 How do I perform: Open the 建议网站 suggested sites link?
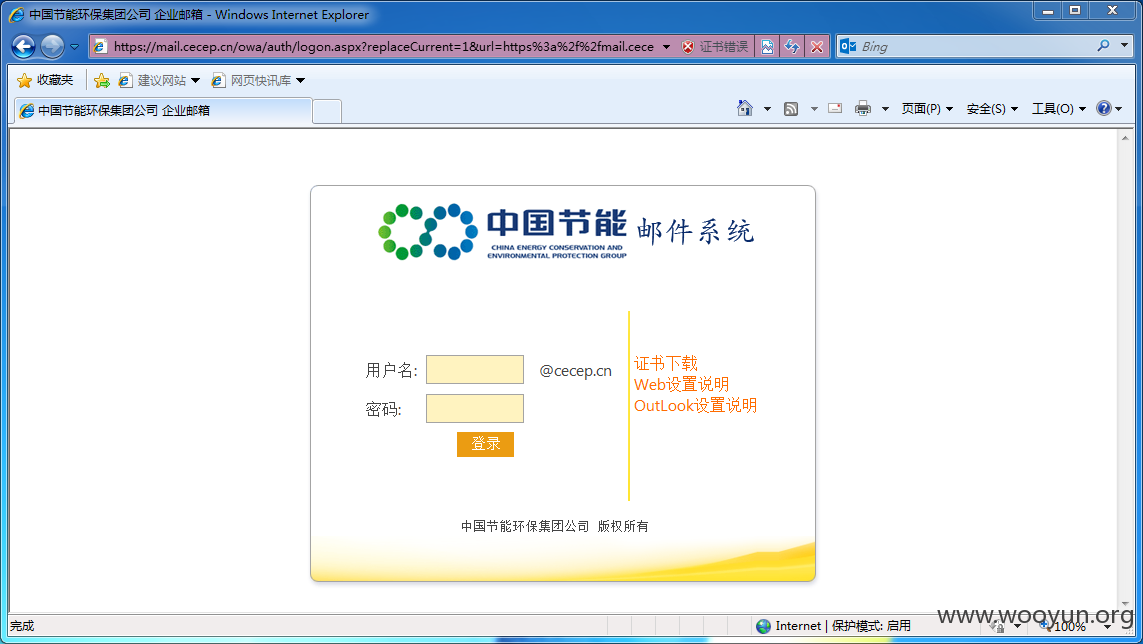(x=159, y=80)
